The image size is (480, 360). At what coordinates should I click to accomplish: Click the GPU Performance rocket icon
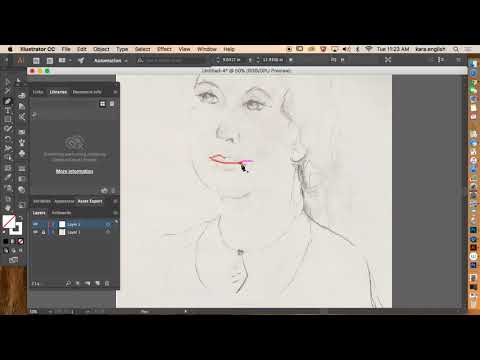click(x=81, y=60)
